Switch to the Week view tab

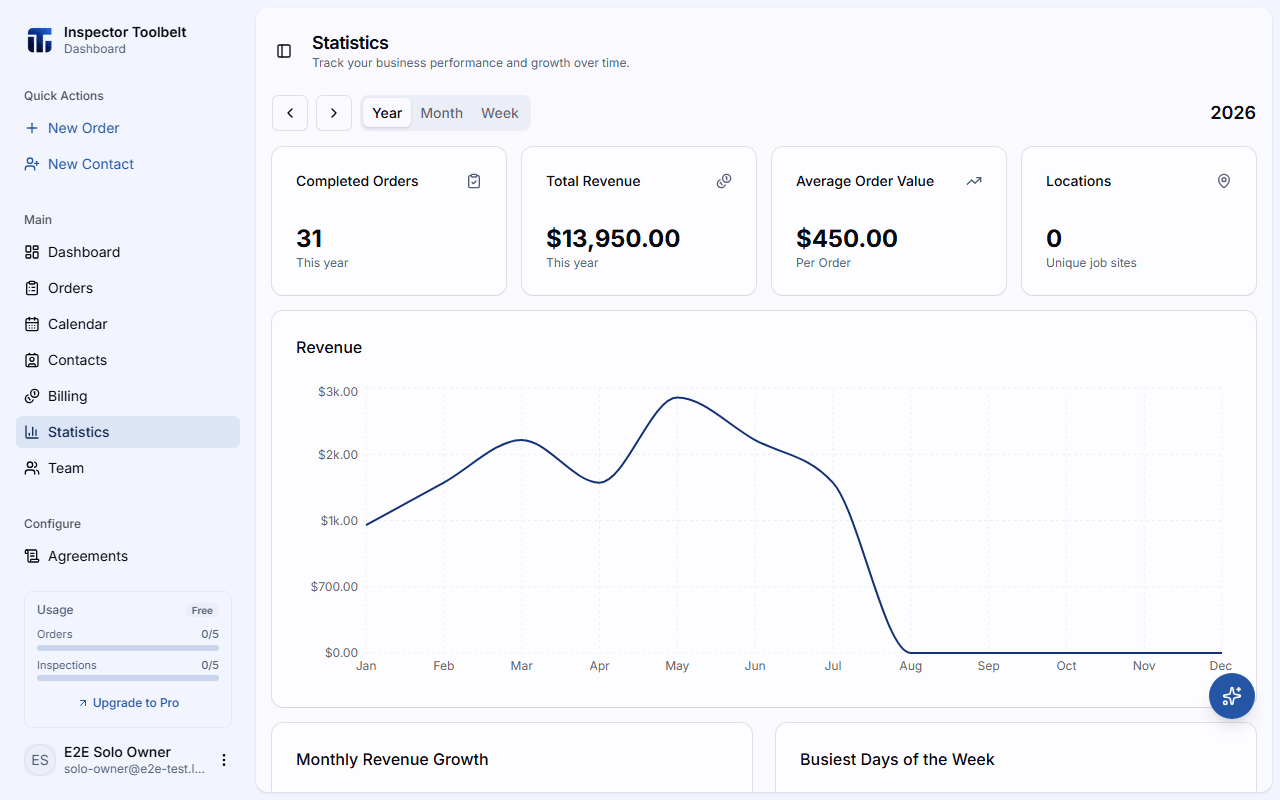(500, 113)
